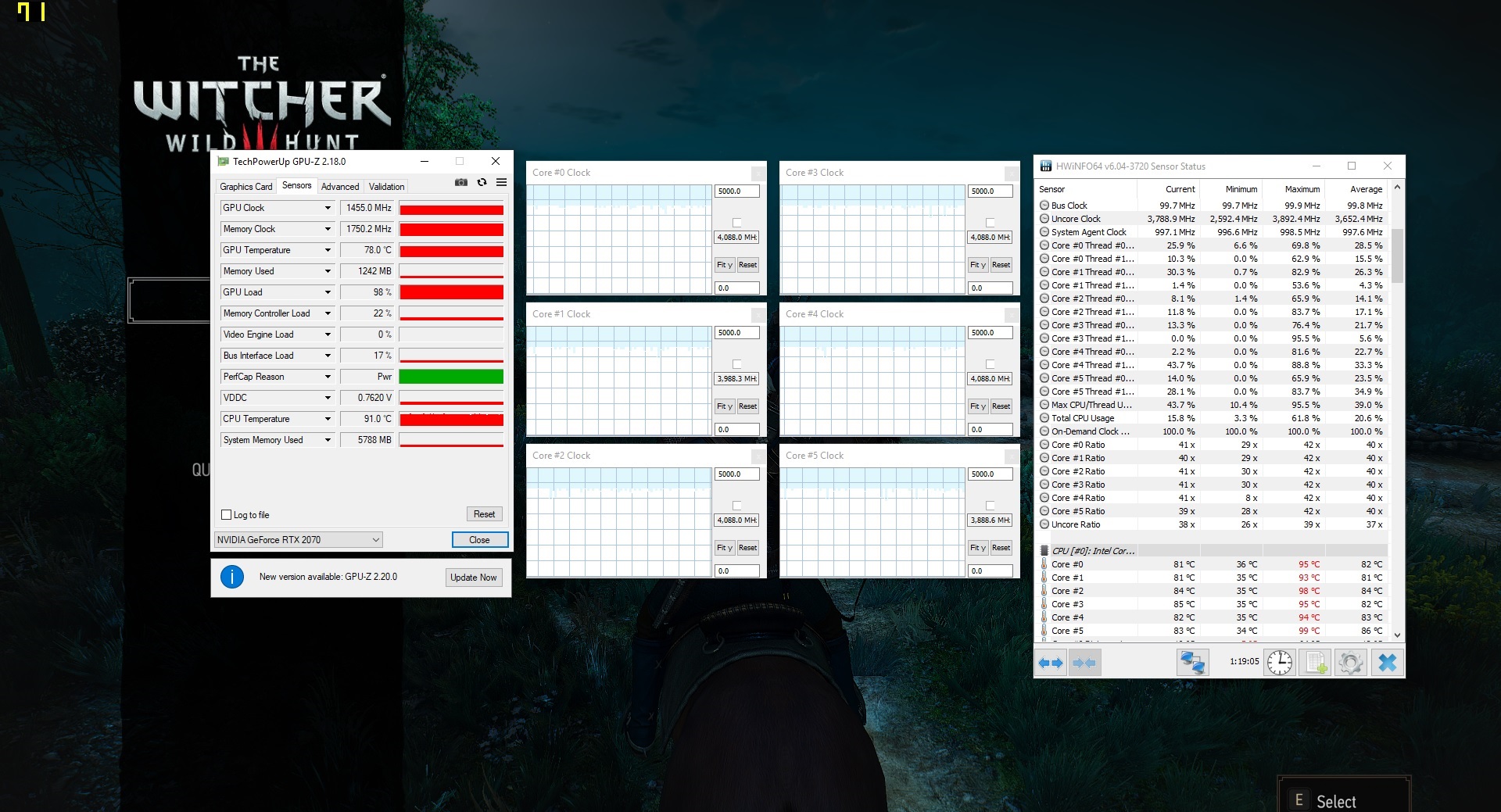Click Reset on Core #3 Clock graph

pos(1001,265)
